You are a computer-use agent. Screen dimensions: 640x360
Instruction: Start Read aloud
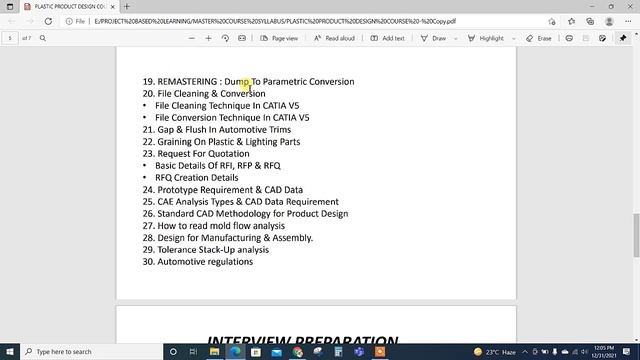click(334, 38)
